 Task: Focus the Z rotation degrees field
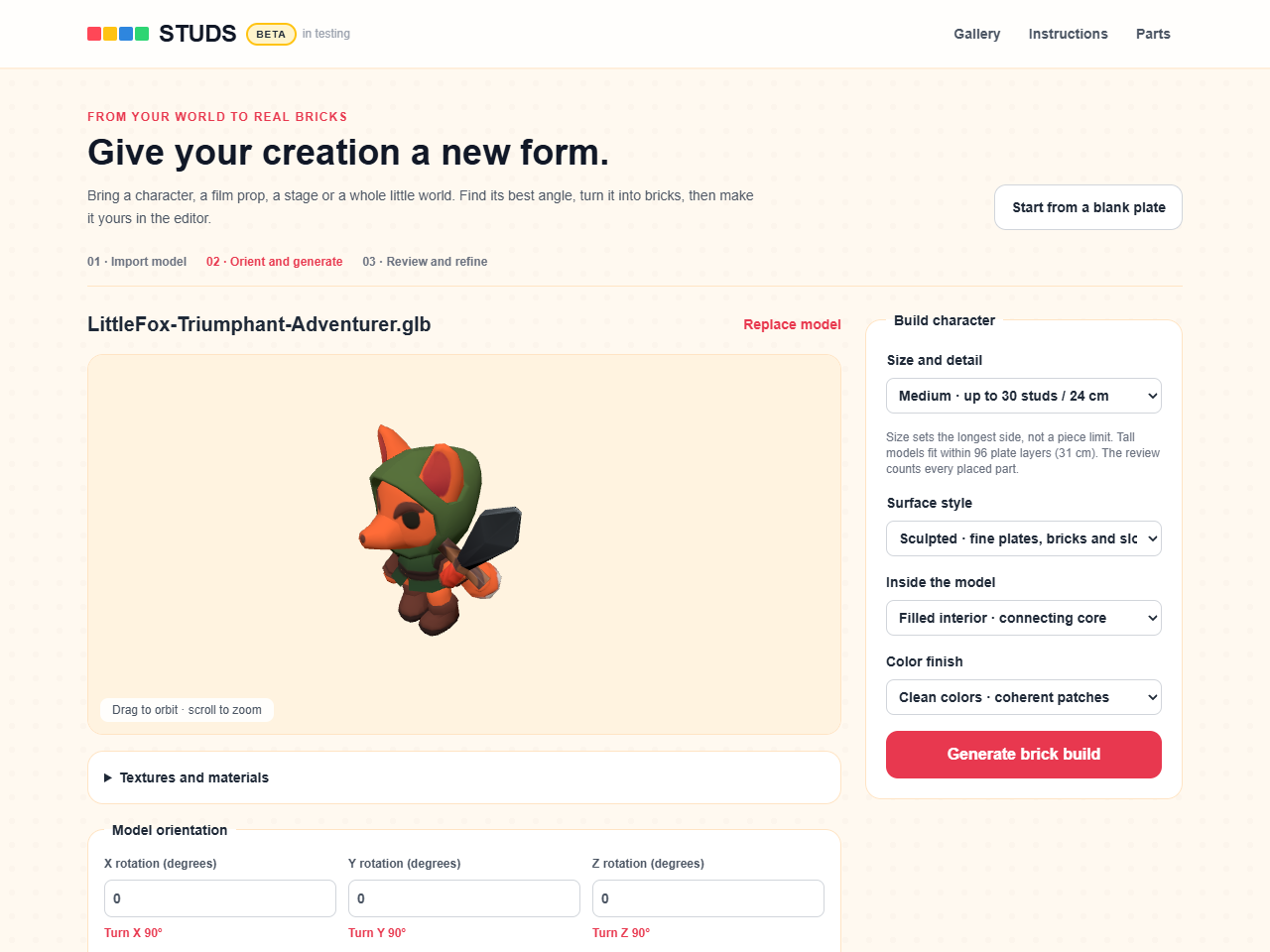708,898
